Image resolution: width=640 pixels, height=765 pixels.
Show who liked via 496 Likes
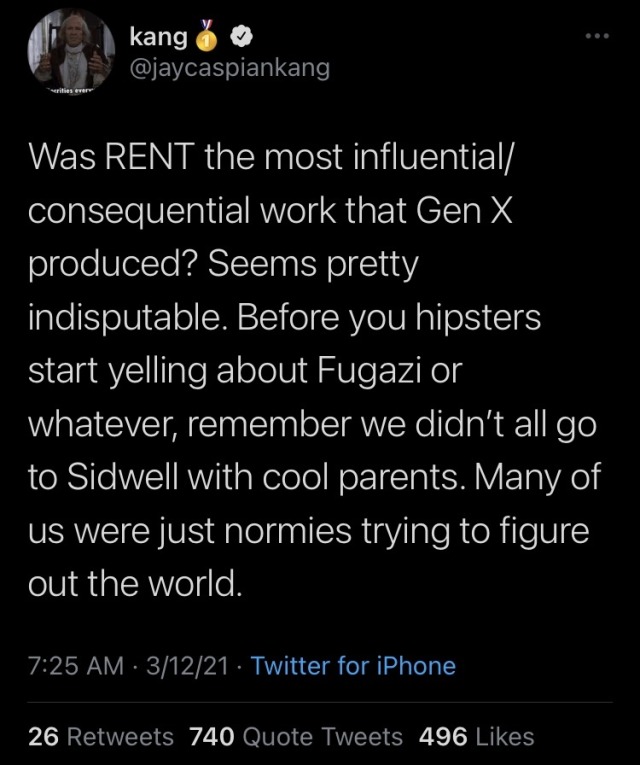(x=477, y=737)
